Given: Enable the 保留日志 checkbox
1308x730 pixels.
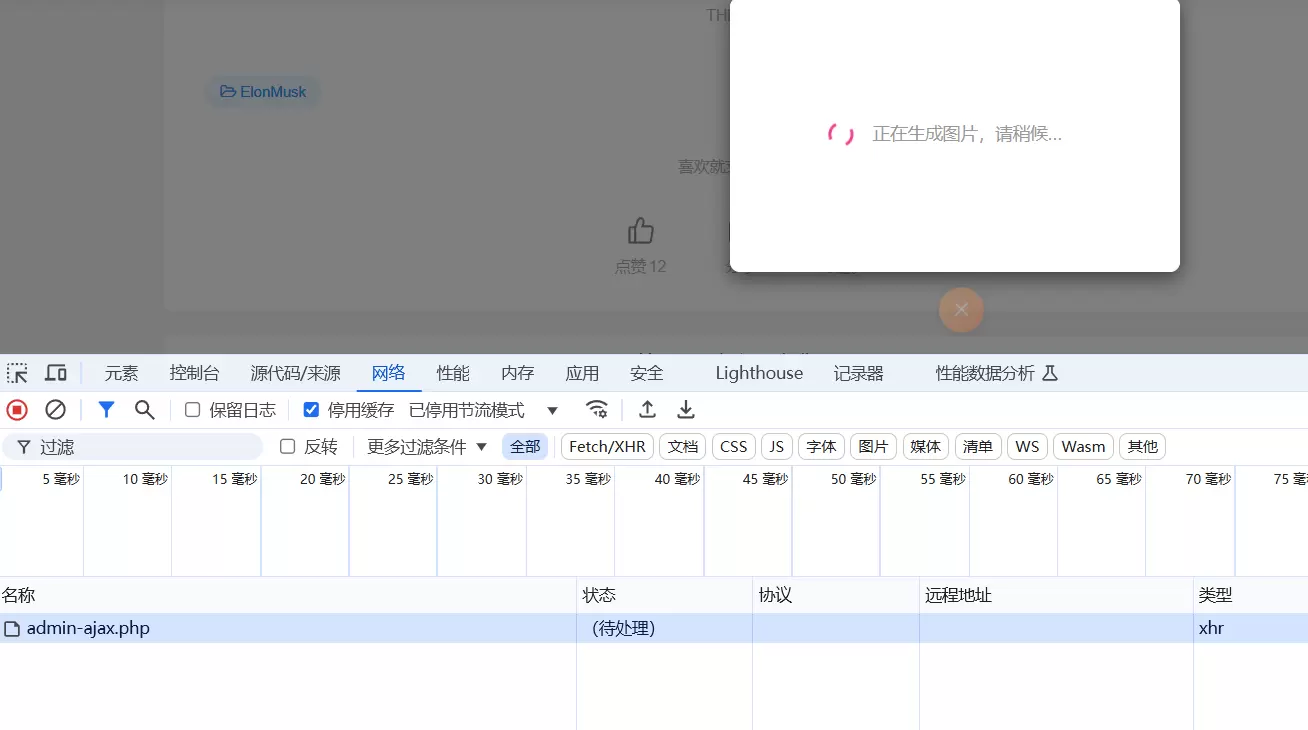Looking at the screenshot, I should point(193,410).
